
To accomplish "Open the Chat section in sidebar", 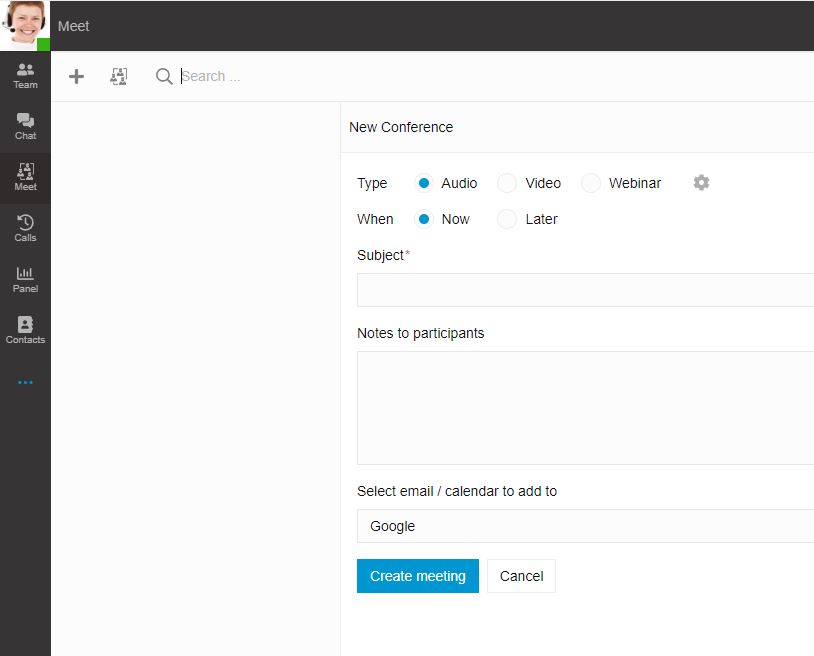I will point(25,127).
